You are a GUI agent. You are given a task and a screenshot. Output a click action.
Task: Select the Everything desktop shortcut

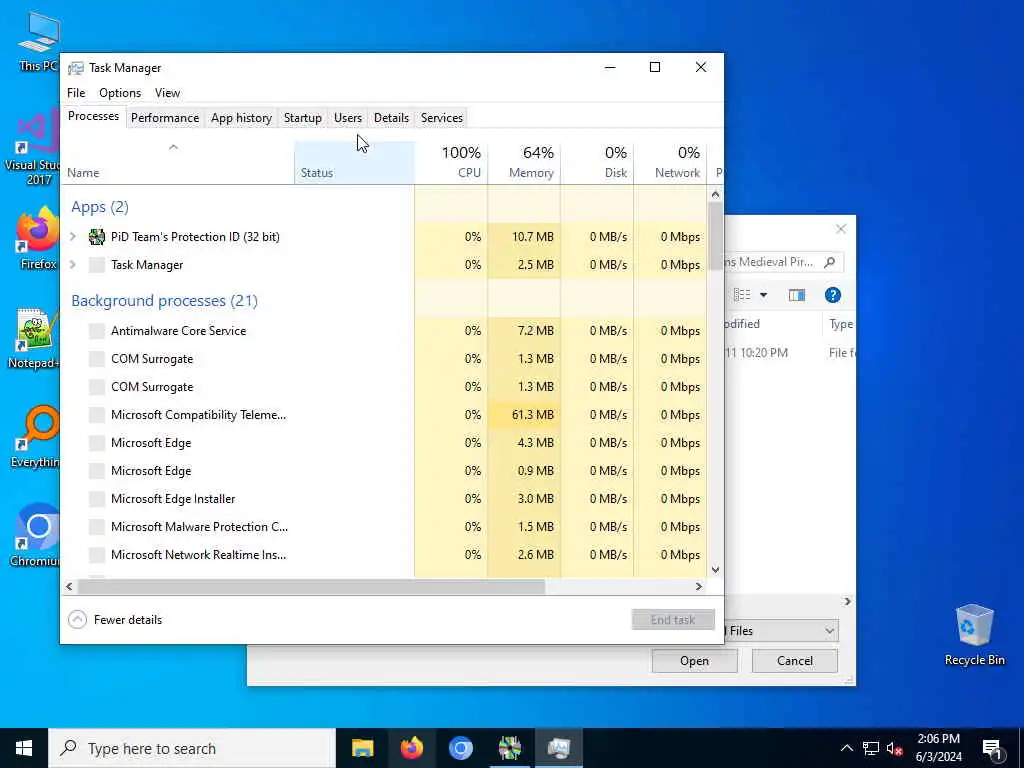tap(36, 437)
